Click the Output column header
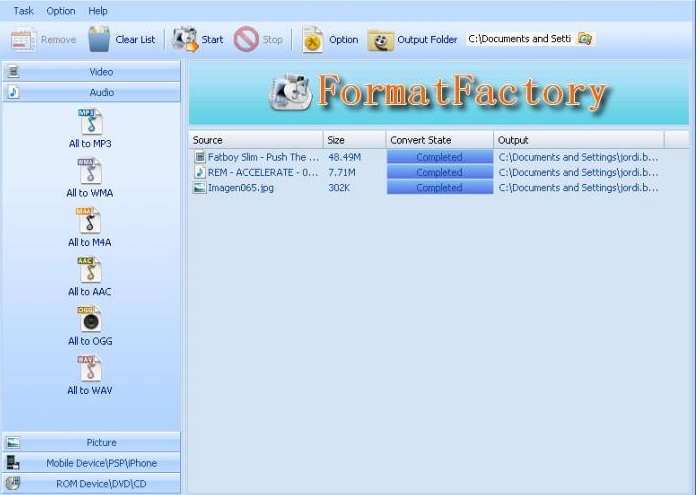 579,140
